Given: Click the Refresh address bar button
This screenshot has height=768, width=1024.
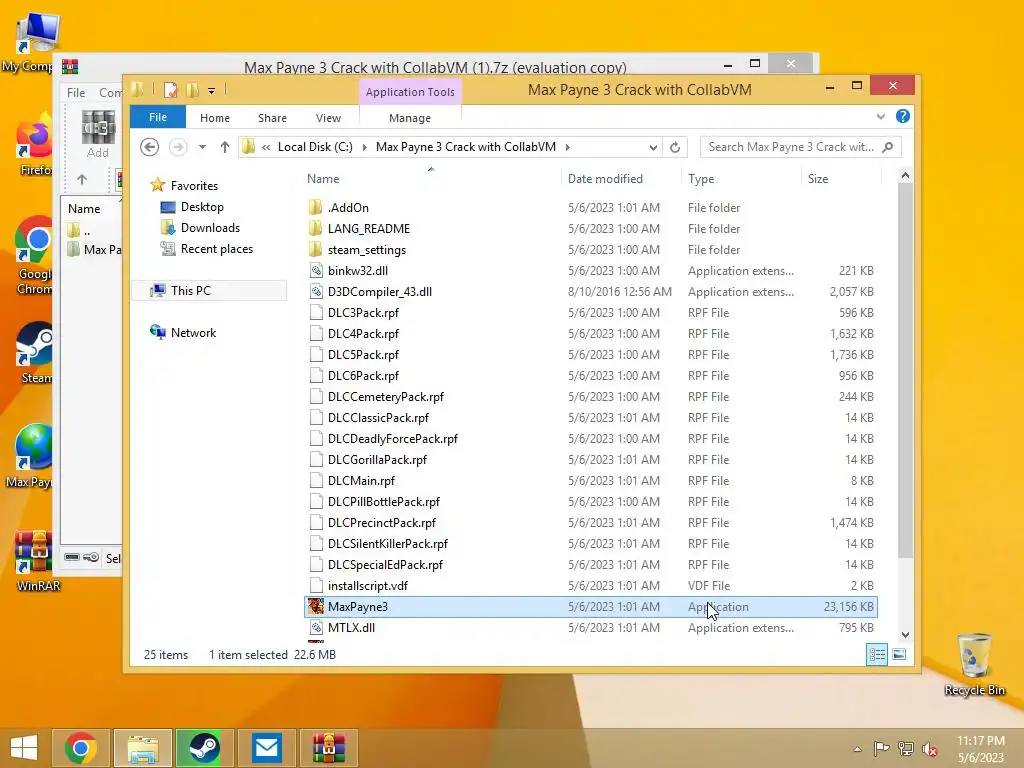Looking at the screenshot, I should [675, 148].
